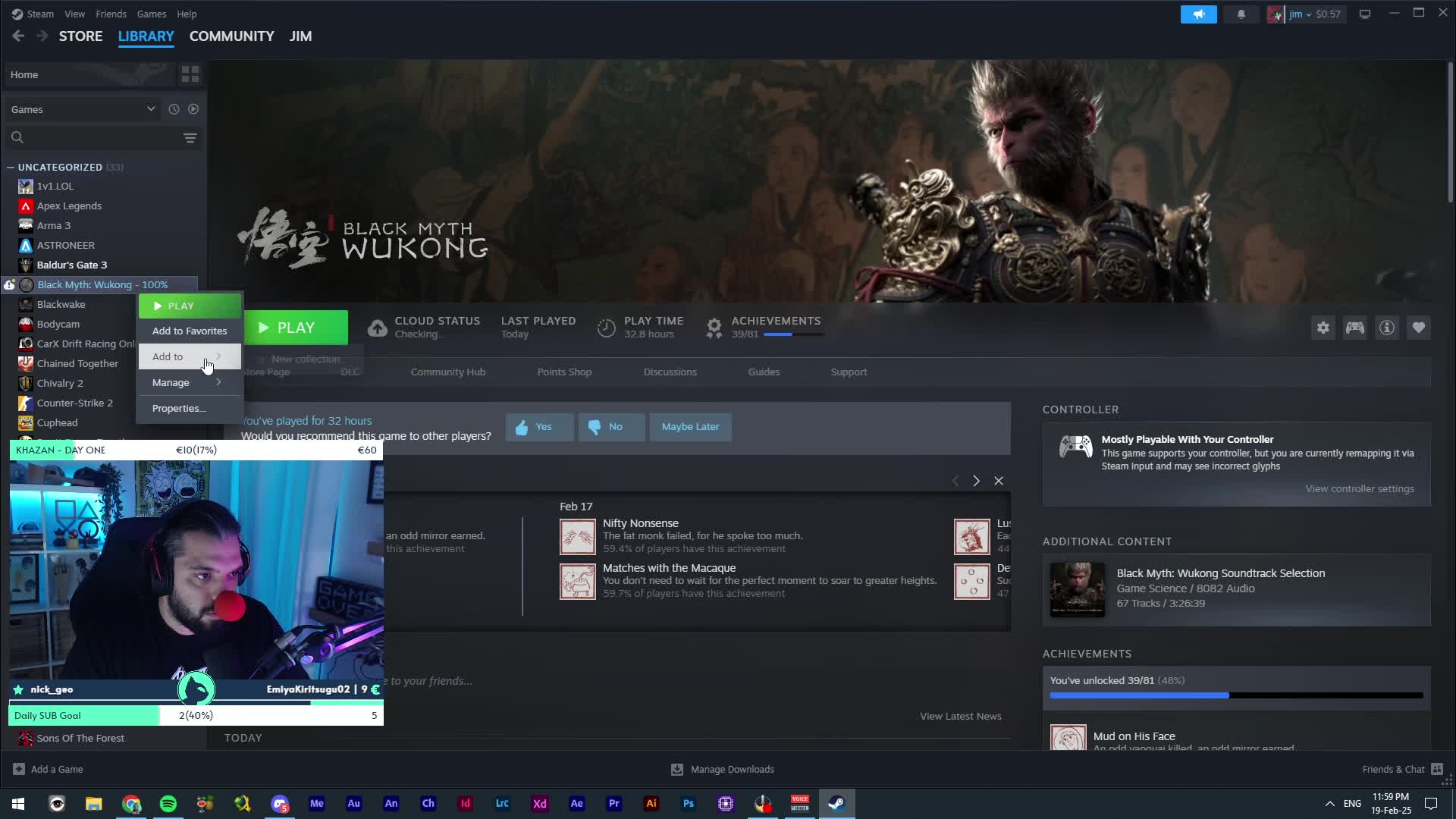Collapse the Uncategorized section
Image resolution: width=1456 pixels, height=819 pixels.
pos(11,167)
